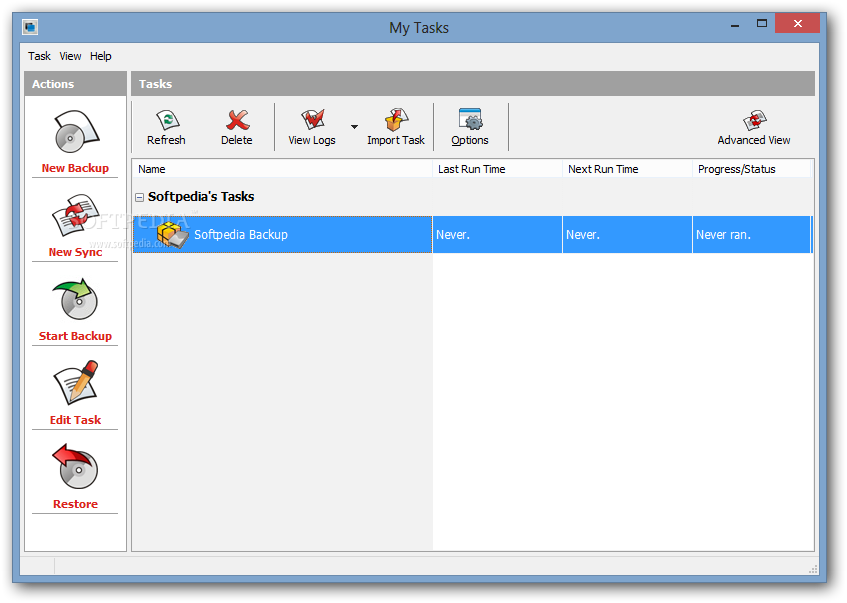Sort by Progress/Status column header
The image size is (847, 603).
(751, 169)
